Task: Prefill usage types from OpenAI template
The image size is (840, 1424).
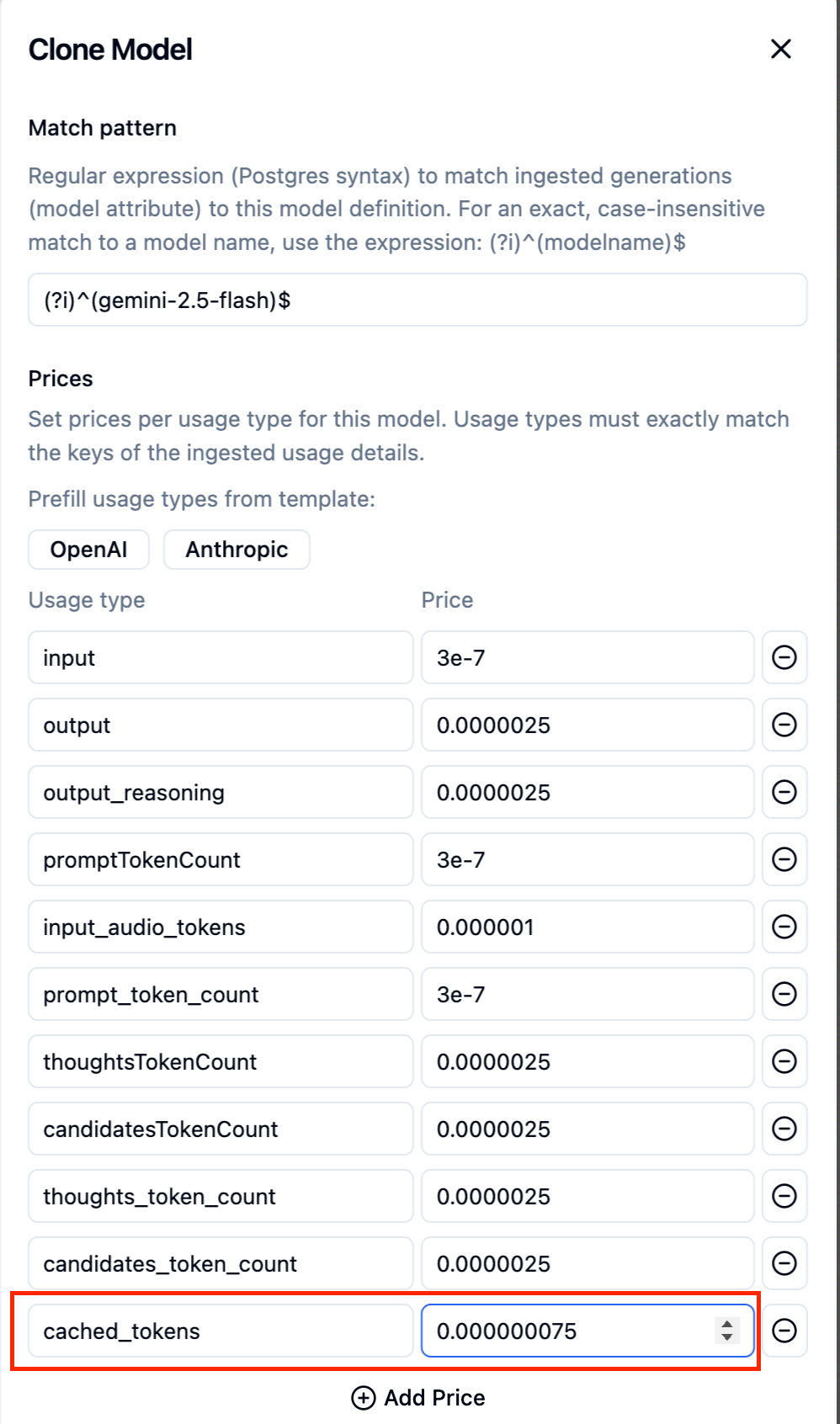Action: pos(88,550)
